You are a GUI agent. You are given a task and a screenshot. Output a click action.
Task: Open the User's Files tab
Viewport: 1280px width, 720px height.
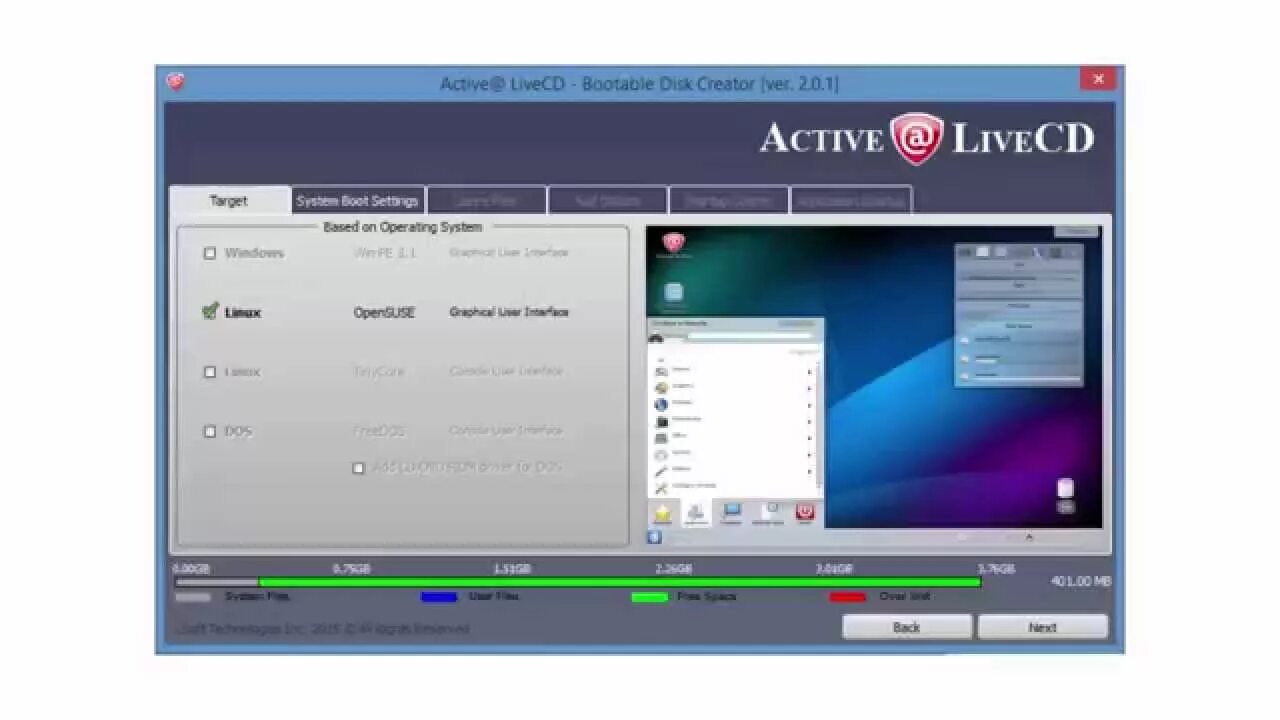click(x=487, y=200)
